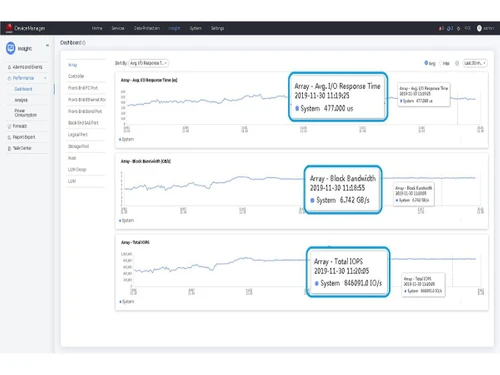Click the Dashboard page heading
Image resolution: width=500 pixels, height=375 pixels.
point(70,43)
